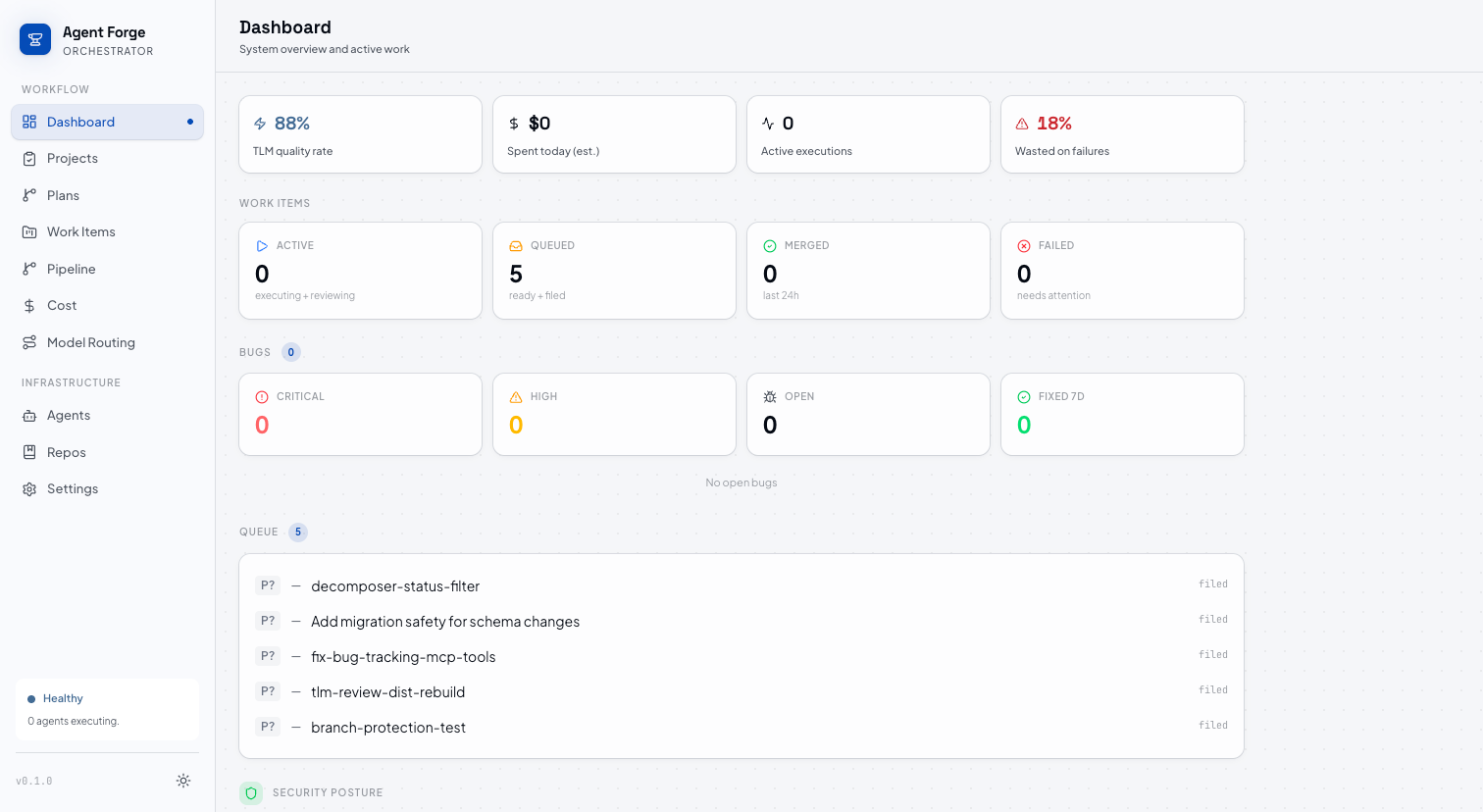Open the Projects page

click(x=107, y=159)
